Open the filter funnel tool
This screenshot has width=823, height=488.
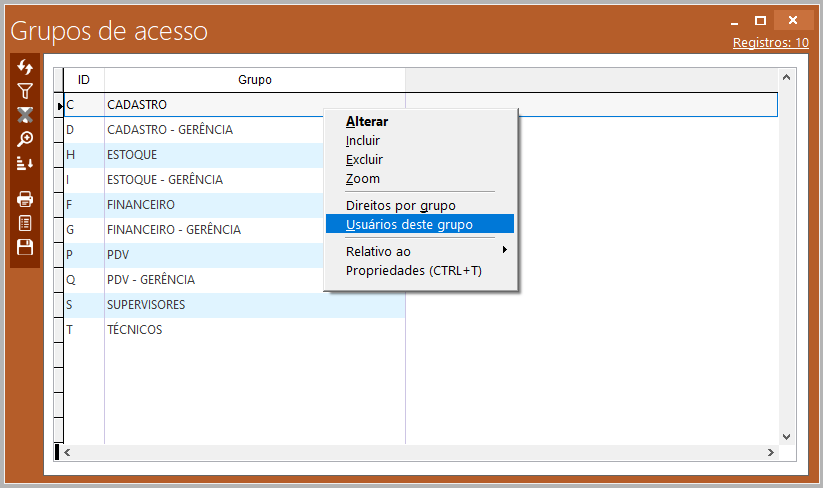click(x=26, y=91)
